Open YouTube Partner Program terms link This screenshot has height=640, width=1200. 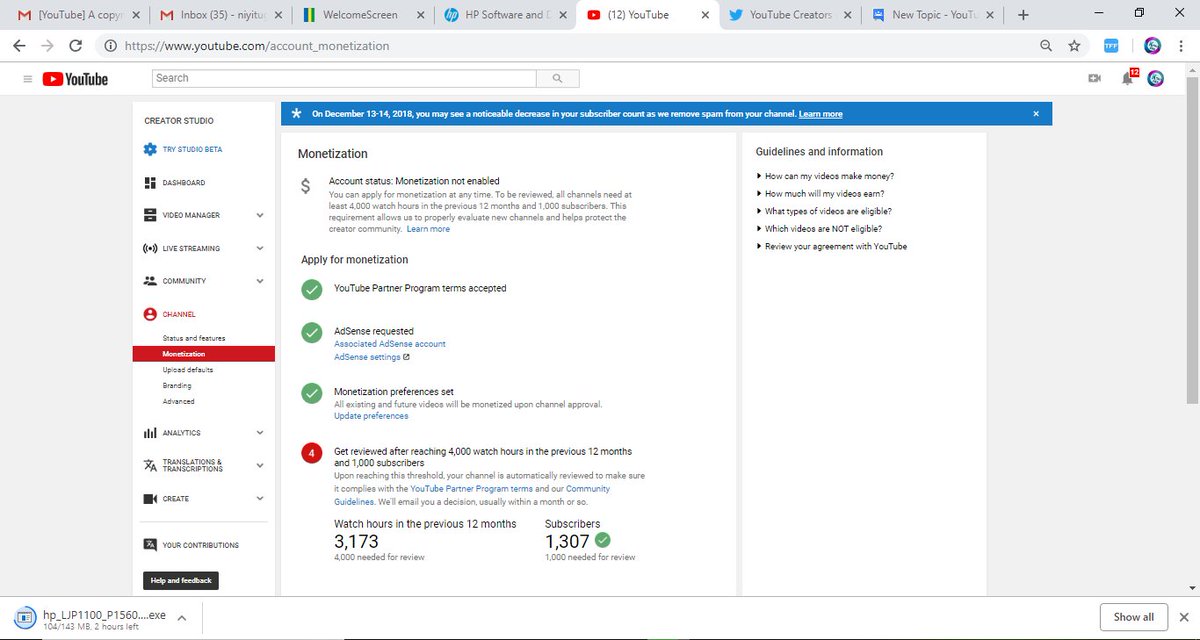pyautogui.click(x=471, y=488)
